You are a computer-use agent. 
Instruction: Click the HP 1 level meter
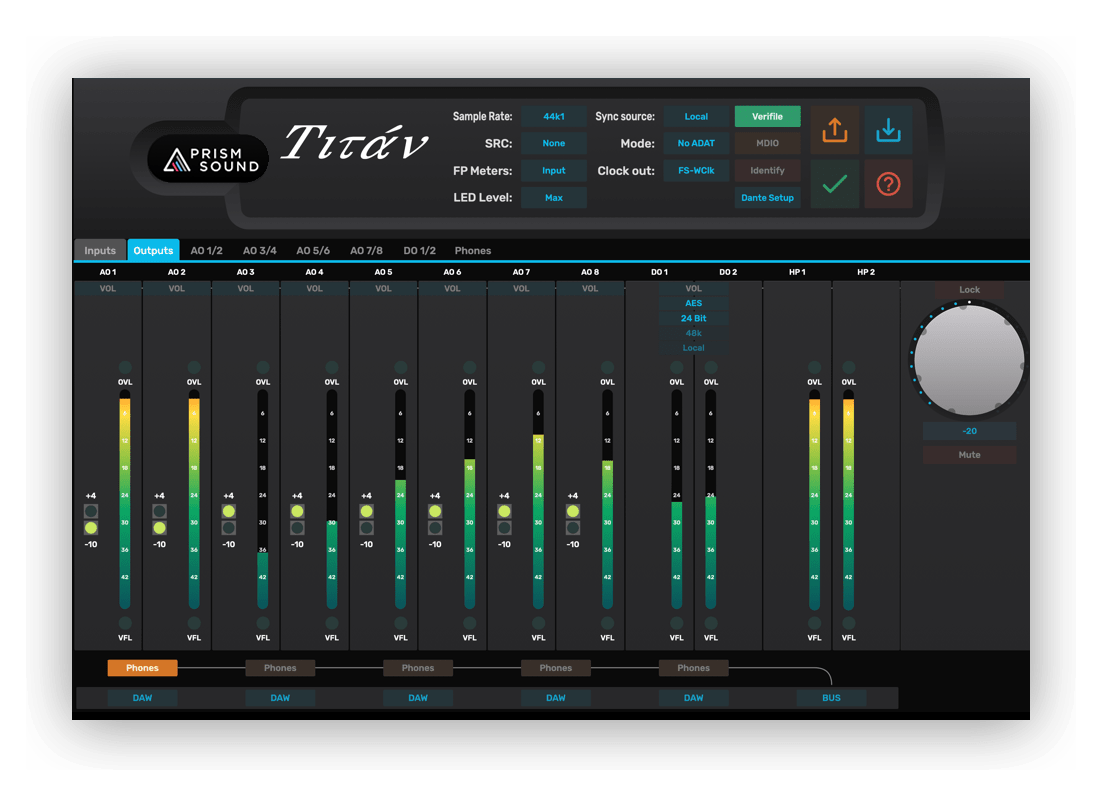[814, 500]
